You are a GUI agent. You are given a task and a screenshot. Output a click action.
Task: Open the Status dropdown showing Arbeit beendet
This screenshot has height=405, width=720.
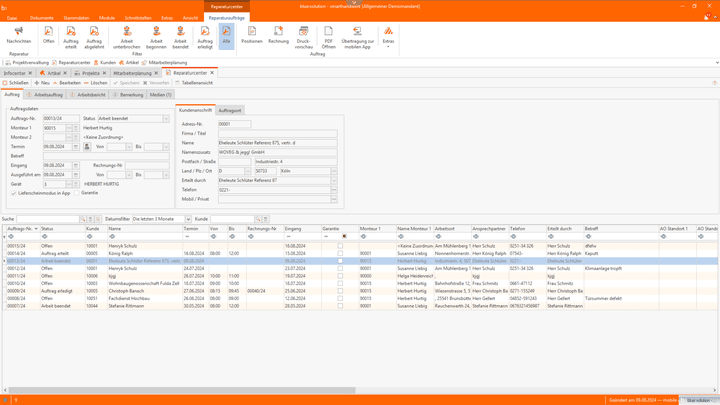[x=166, y=119]
